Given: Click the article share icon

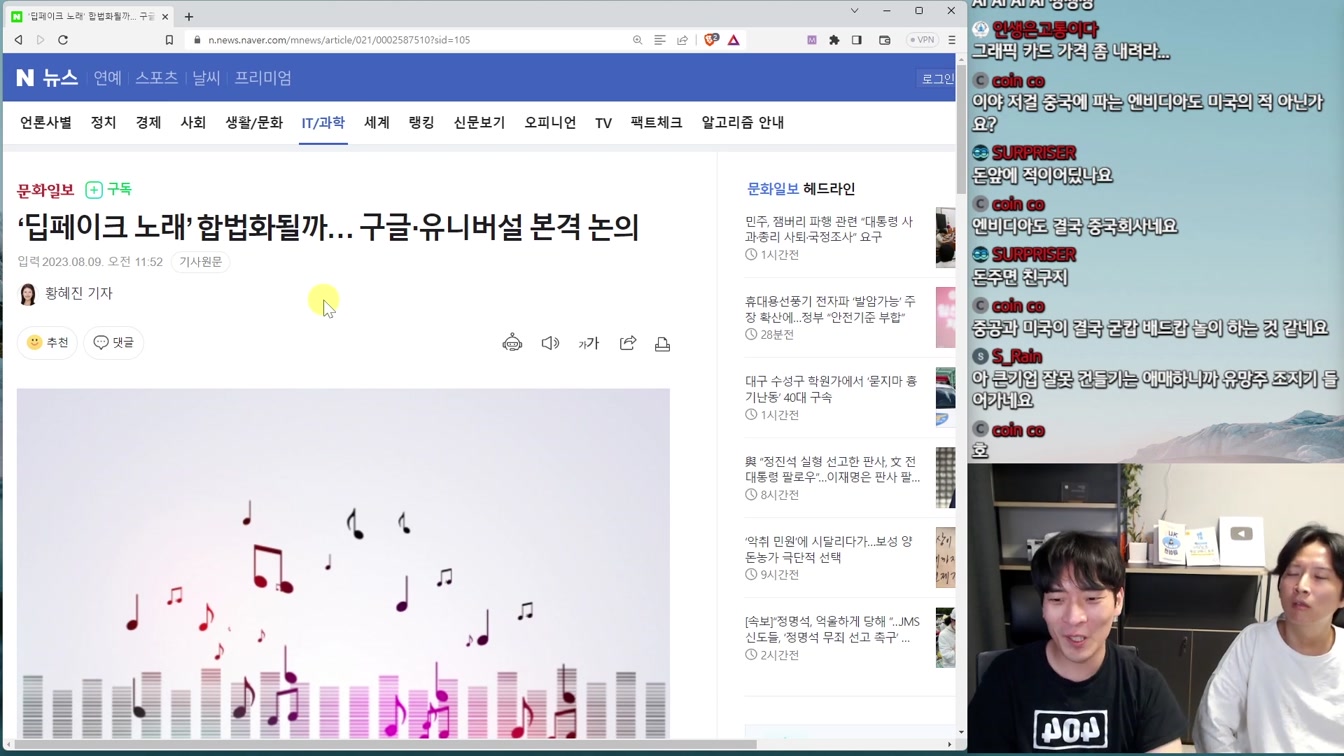Looking at the screenshot, I should [628, 343].
